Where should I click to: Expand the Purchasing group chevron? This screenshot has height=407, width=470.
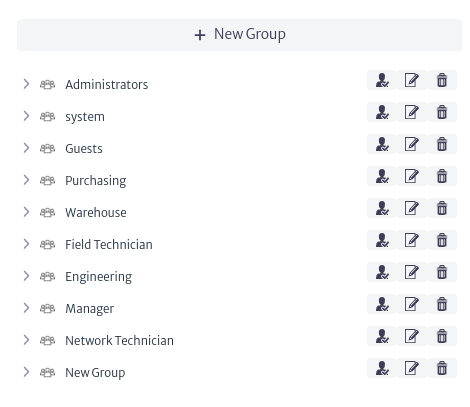[26, 180]
